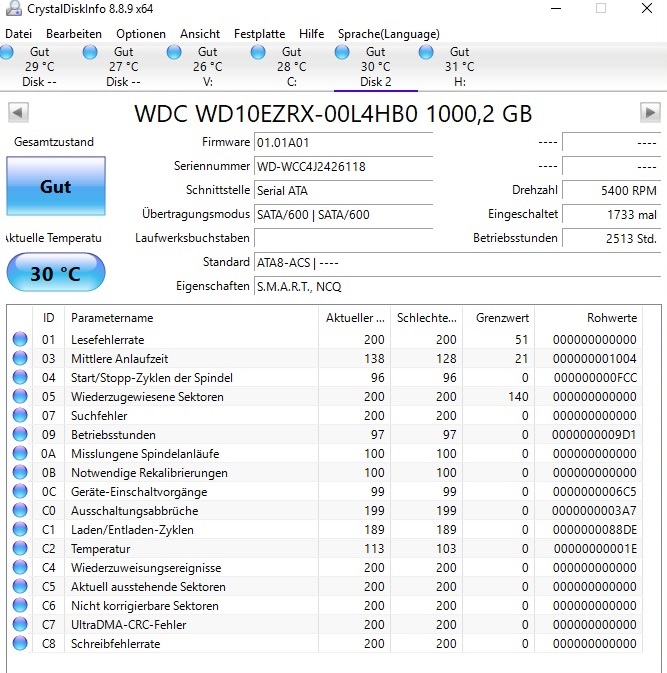667x673 pixels.
Task: Click the empty Laufwerksbuchstaben field
Action: click(343, 238)
